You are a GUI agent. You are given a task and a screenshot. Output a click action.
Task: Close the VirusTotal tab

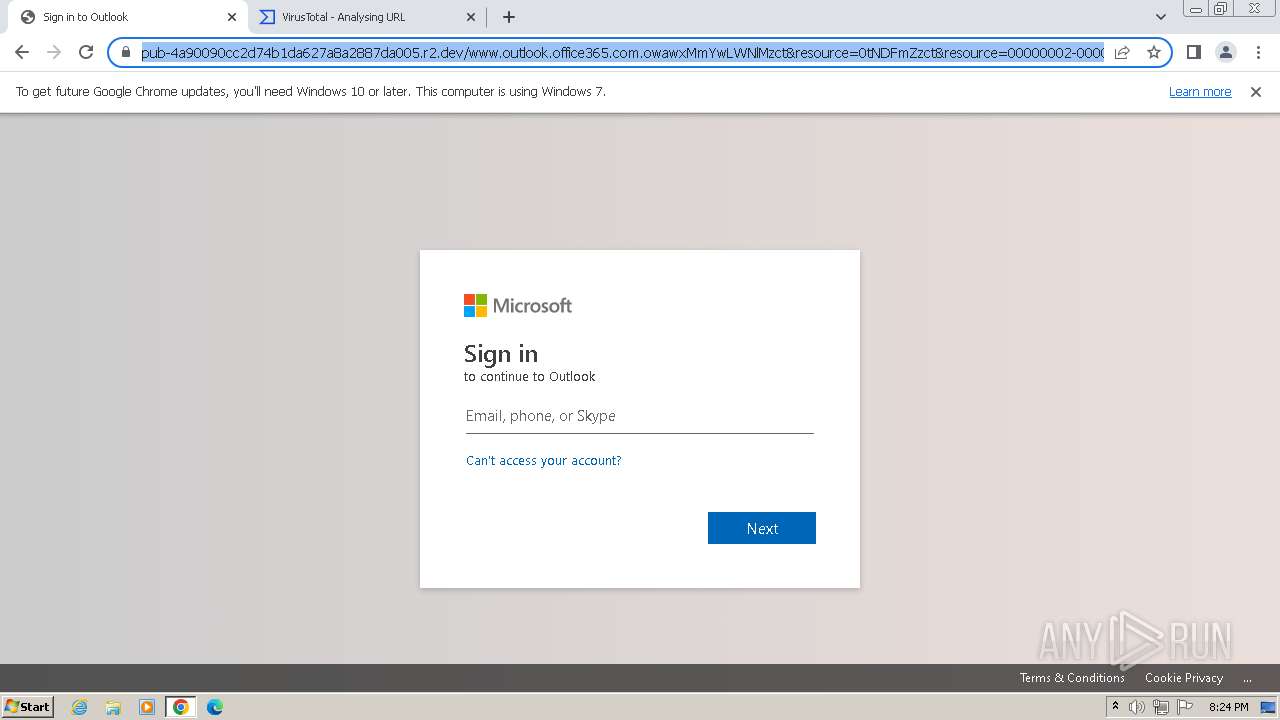pyautogui.click(x=471, y=17)
